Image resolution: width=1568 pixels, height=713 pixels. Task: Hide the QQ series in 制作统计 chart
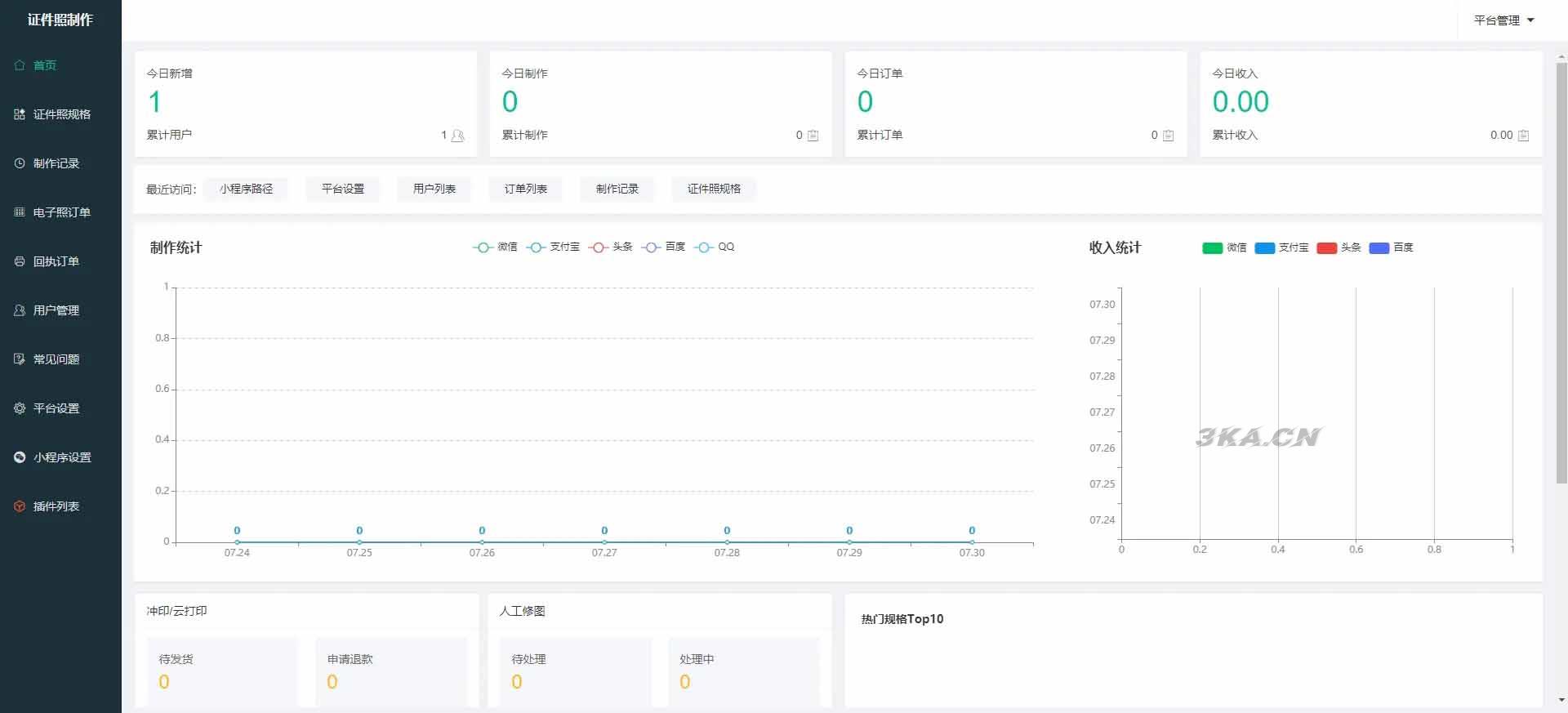tap(714, 247)
